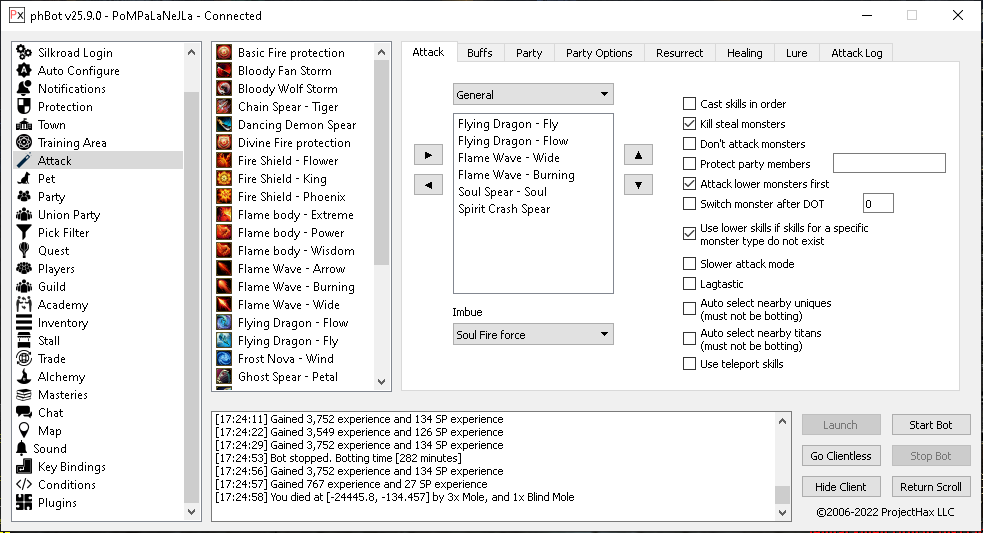
Task: Move selected skill up with up arrow
Action: (638, 155)
